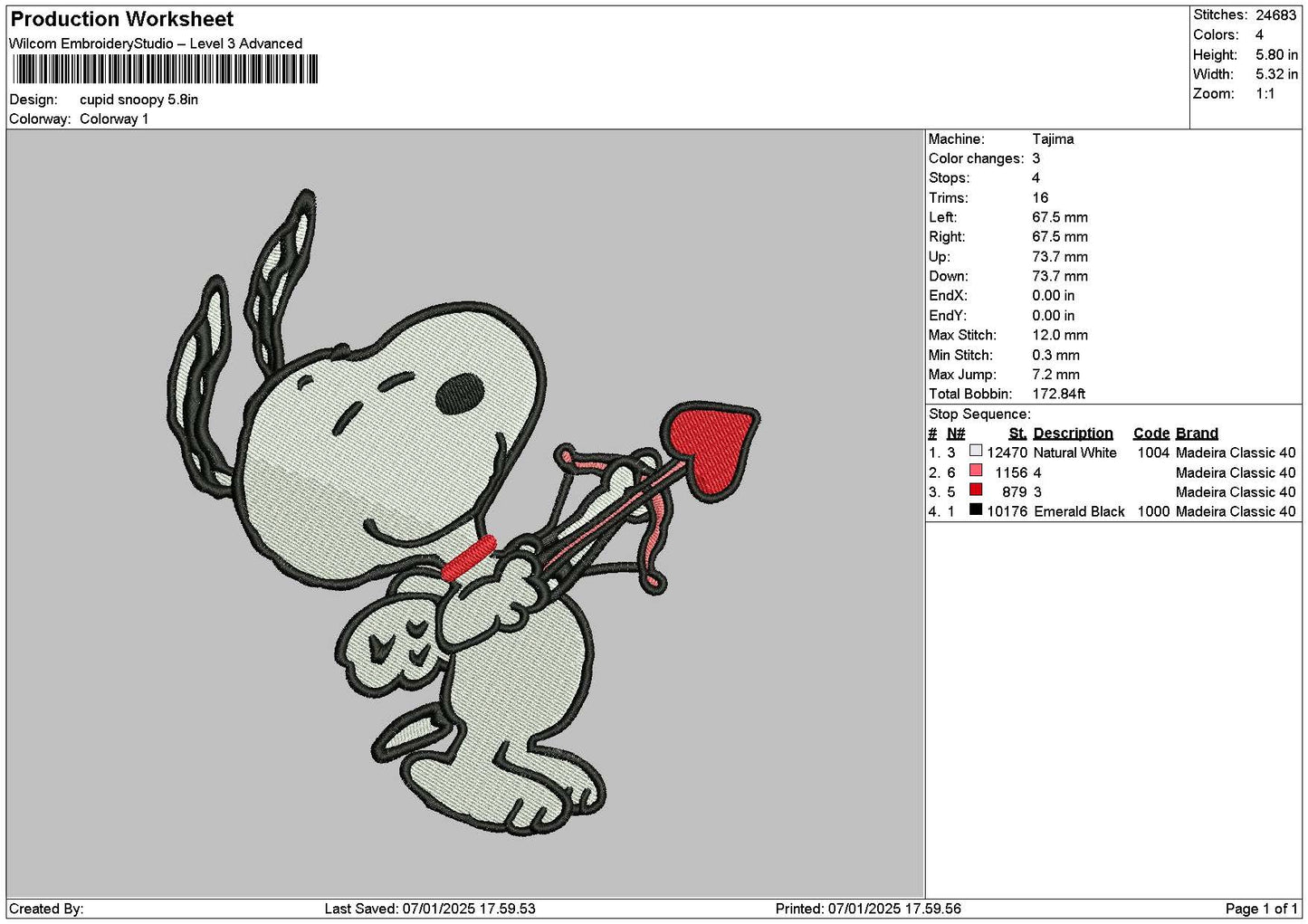
Task: Click the red swatch in stop row 3
Action: pos(976,491)
